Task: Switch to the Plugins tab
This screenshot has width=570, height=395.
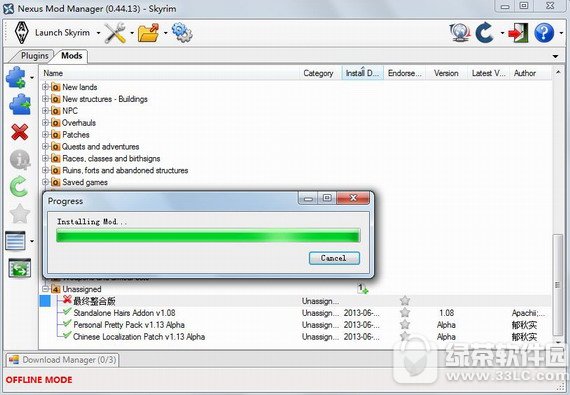Action: pyautogui.click(x=35, y=56)
